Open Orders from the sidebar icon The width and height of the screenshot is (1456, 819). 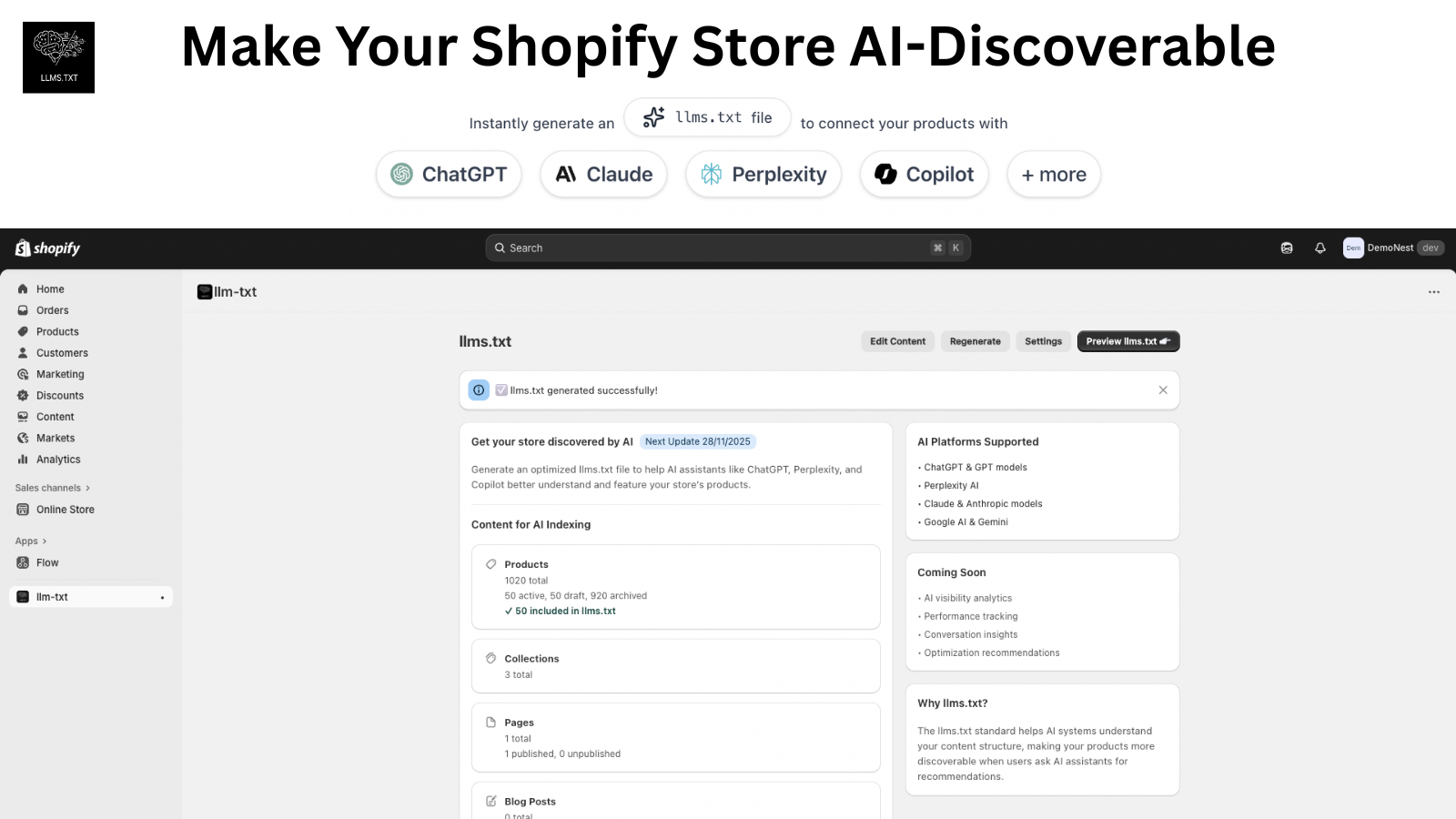point(22,309)
